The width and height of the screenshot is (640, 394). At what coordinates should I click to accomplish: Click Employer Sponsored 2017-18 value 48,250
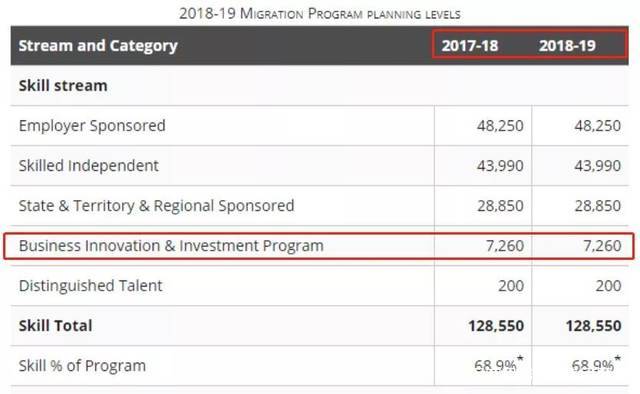[x=500, y=126]
